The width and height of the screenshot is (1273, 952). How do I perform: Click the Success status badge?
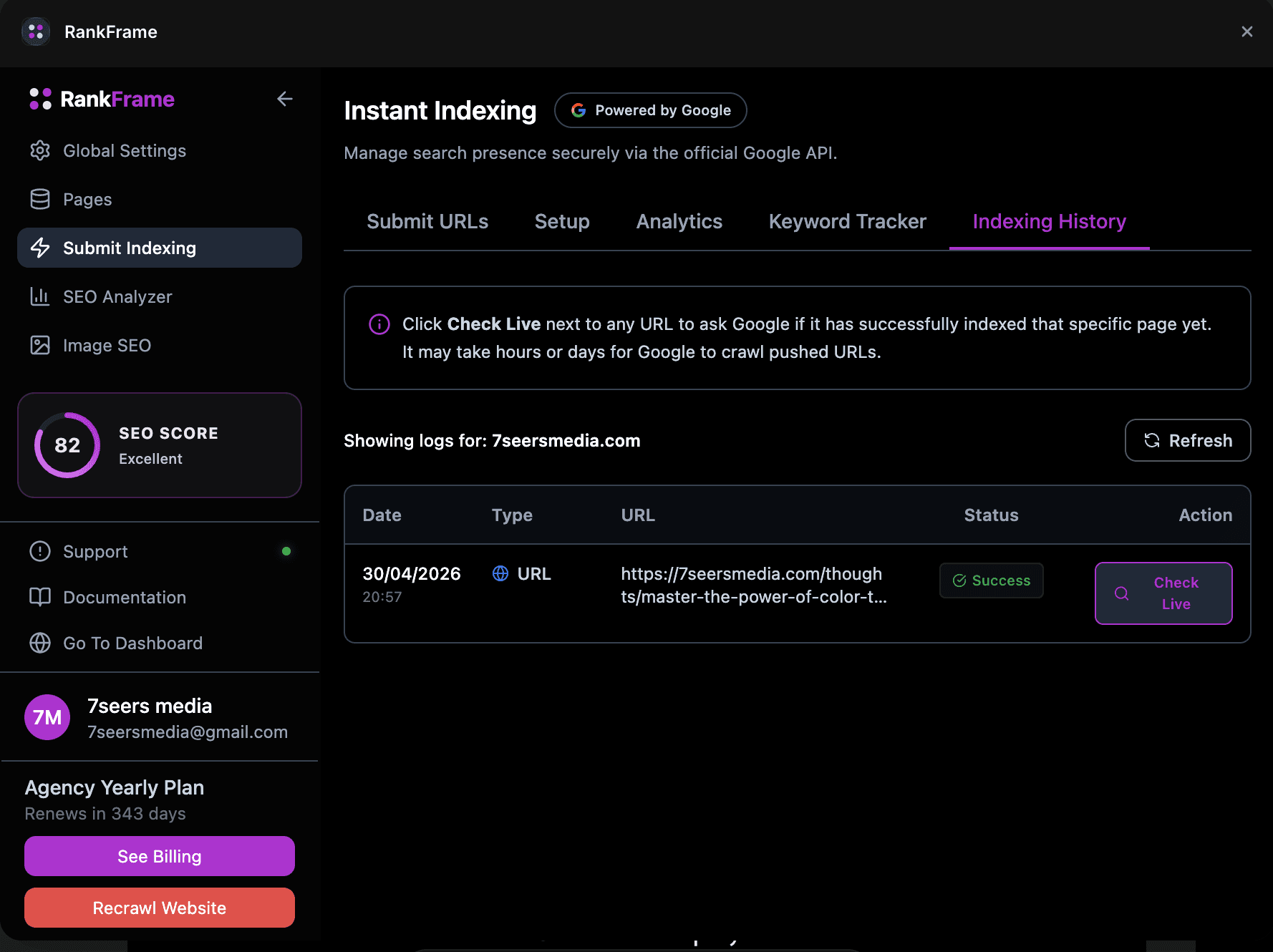[x=992, y=581]
